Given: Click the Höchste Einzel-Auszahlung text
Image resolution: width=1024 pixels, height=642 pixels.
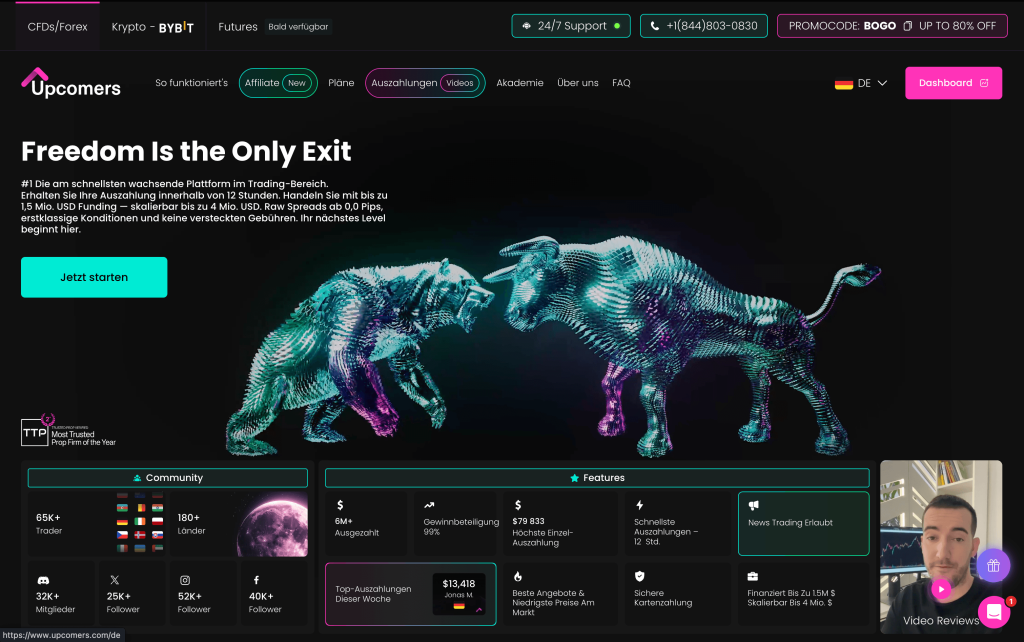Looking at the screenshot, I should pyautogui.click(x=543, y=538).
